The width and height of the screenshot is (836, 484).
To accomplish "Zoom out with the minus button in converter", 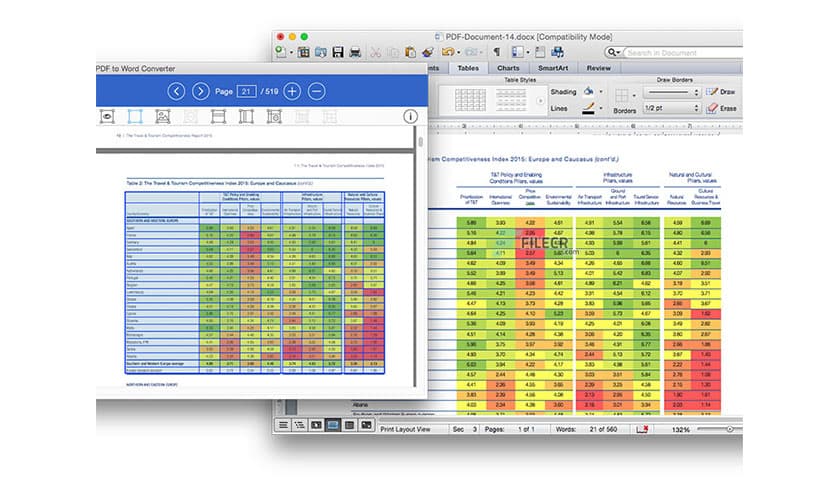I will tap(316, 91).
